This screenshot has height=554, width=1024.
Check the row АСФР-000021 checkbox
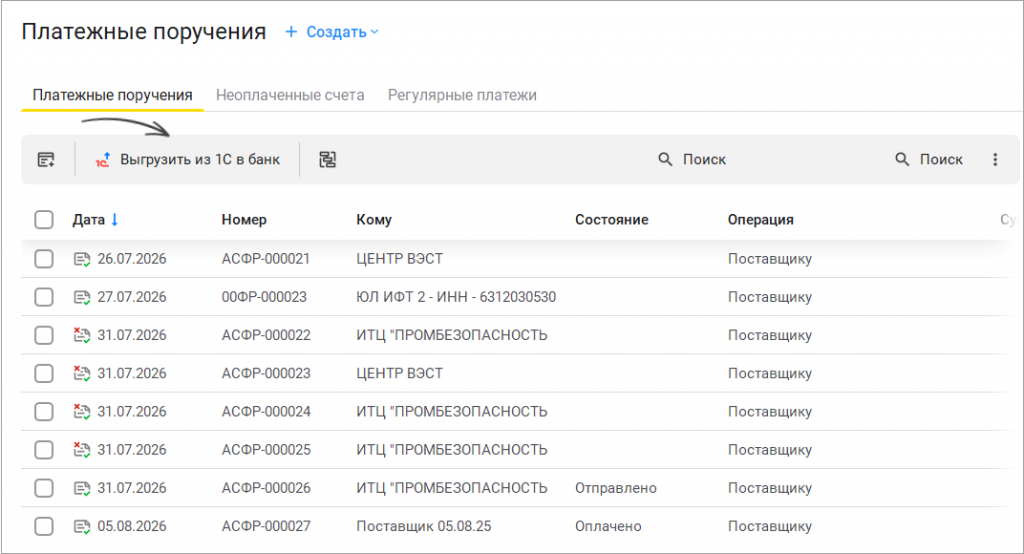tap(44, 259)
